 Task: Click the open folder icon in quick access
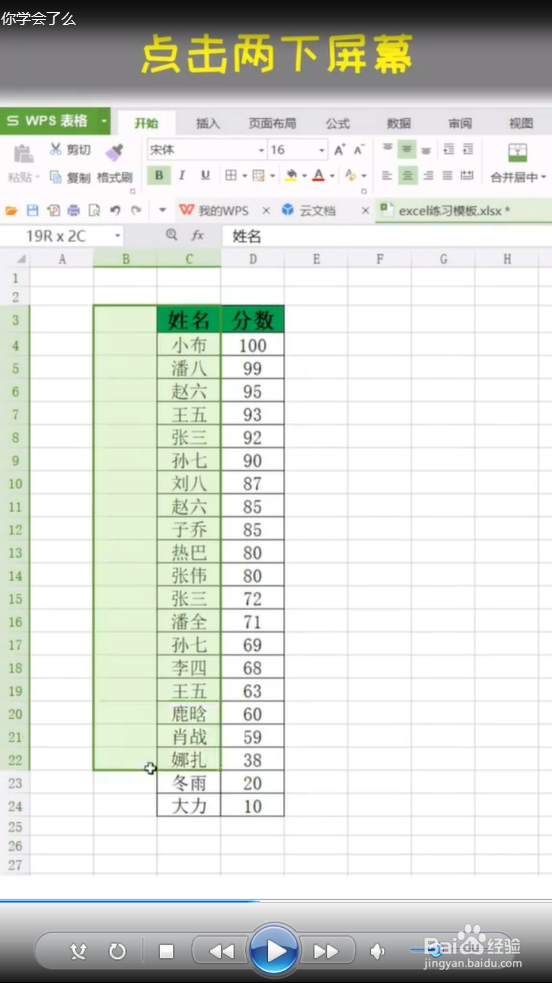tap(11, 211)
